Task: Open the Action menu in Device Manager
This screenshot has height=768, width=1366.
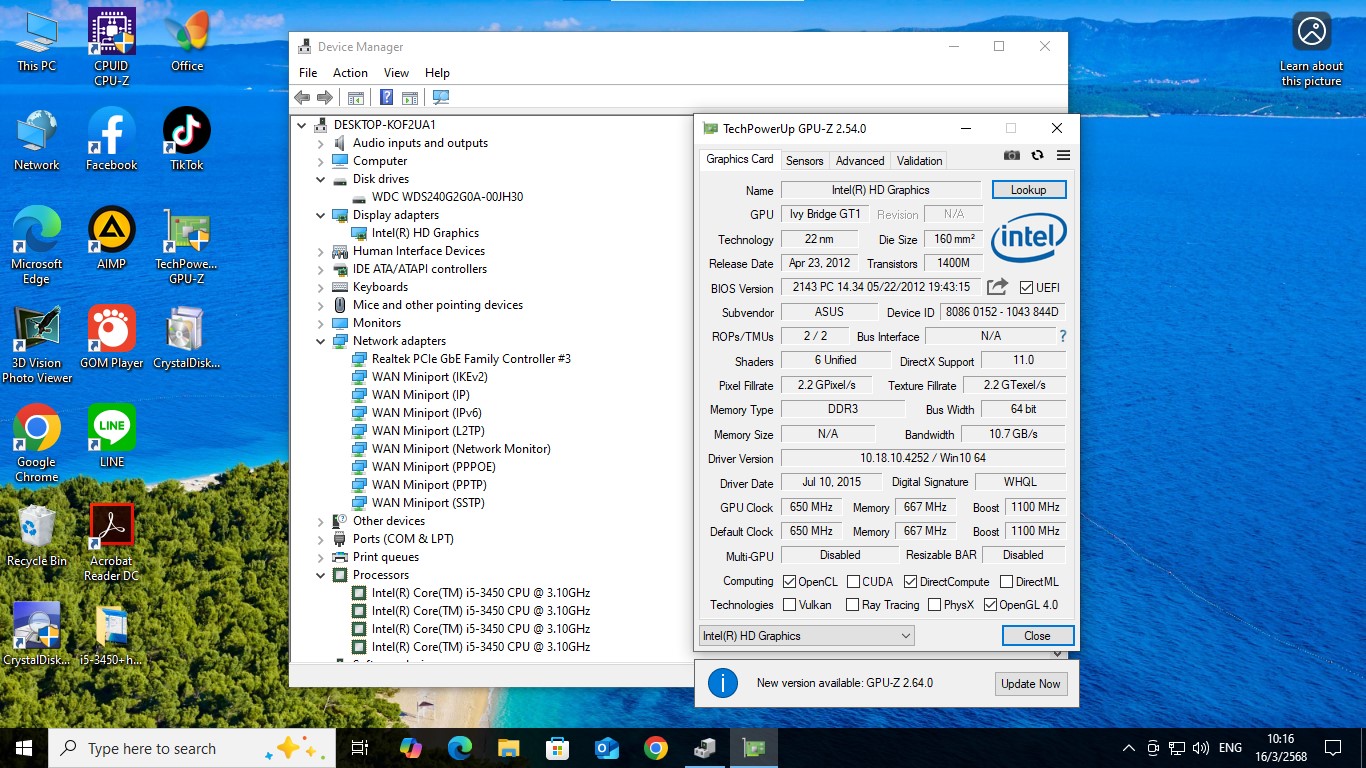Action: [x=350, y=73]
